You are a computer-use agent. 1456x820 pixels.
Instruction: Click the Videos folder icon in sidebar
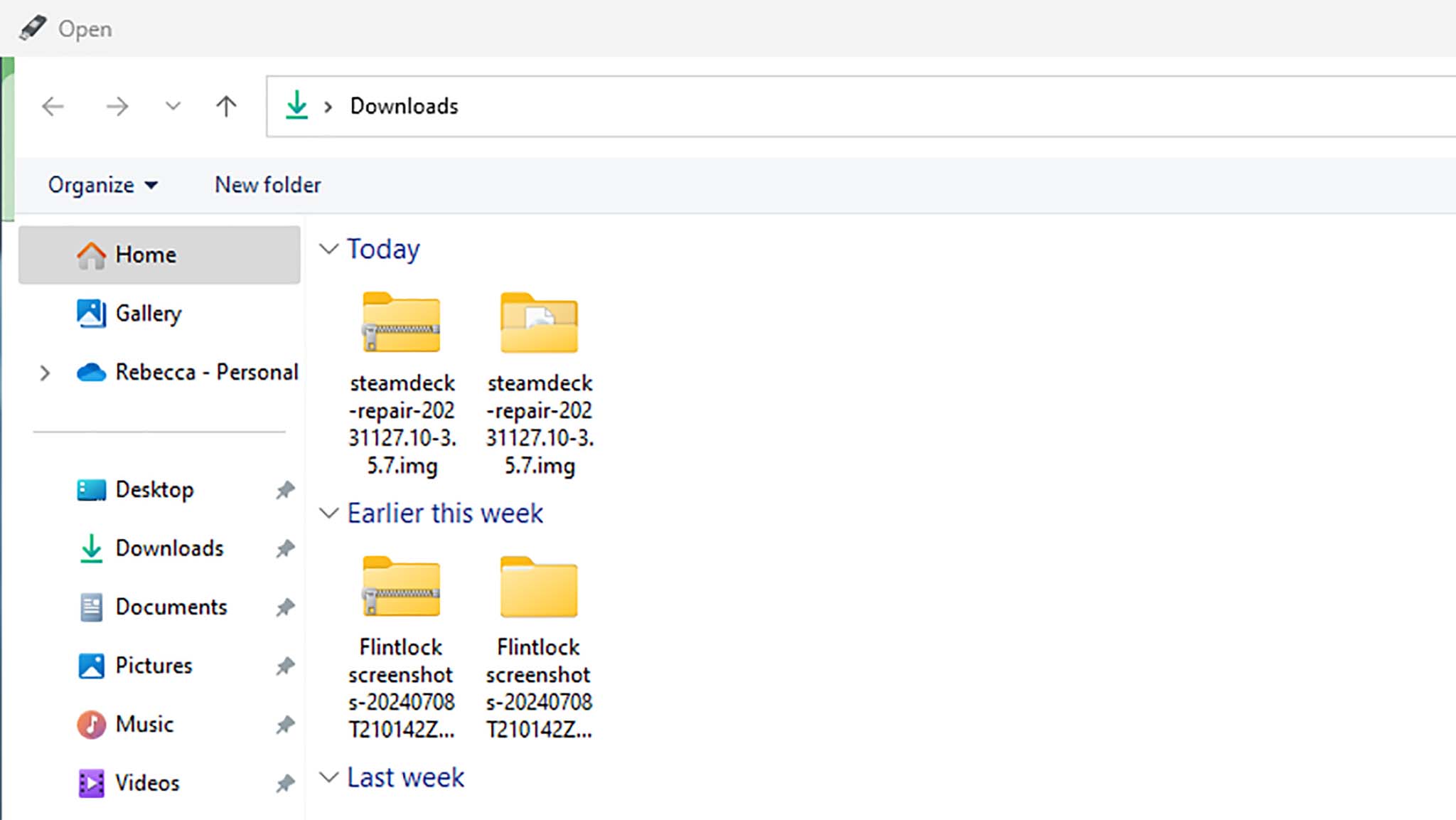coord(90,783)
